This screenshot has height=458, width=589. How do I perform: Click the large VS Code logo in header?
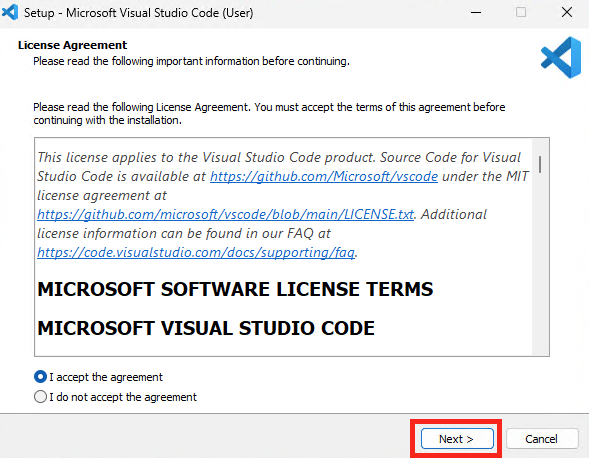pos(561,57)
